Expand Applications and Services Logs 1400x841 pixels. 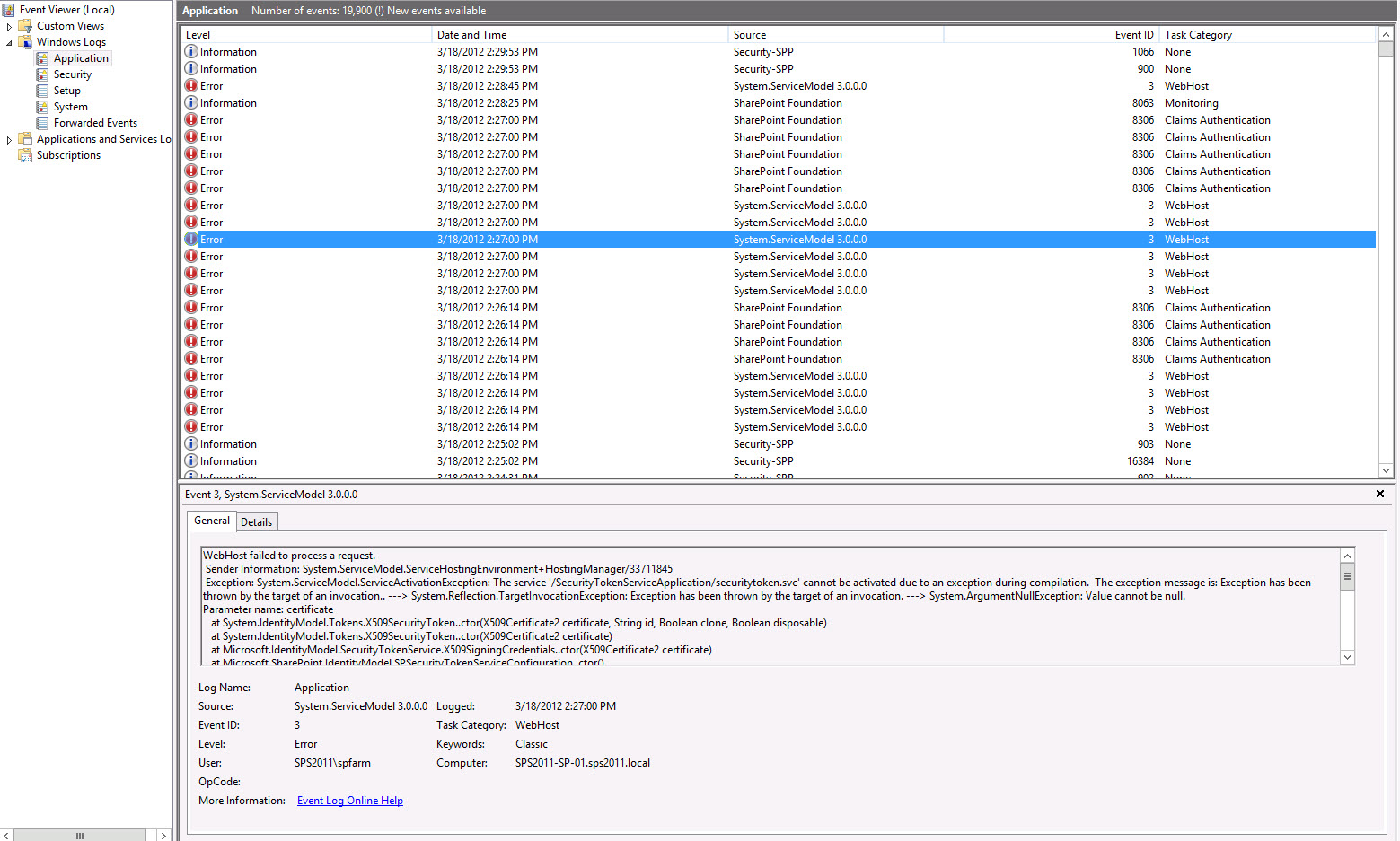tap(8, 138)
